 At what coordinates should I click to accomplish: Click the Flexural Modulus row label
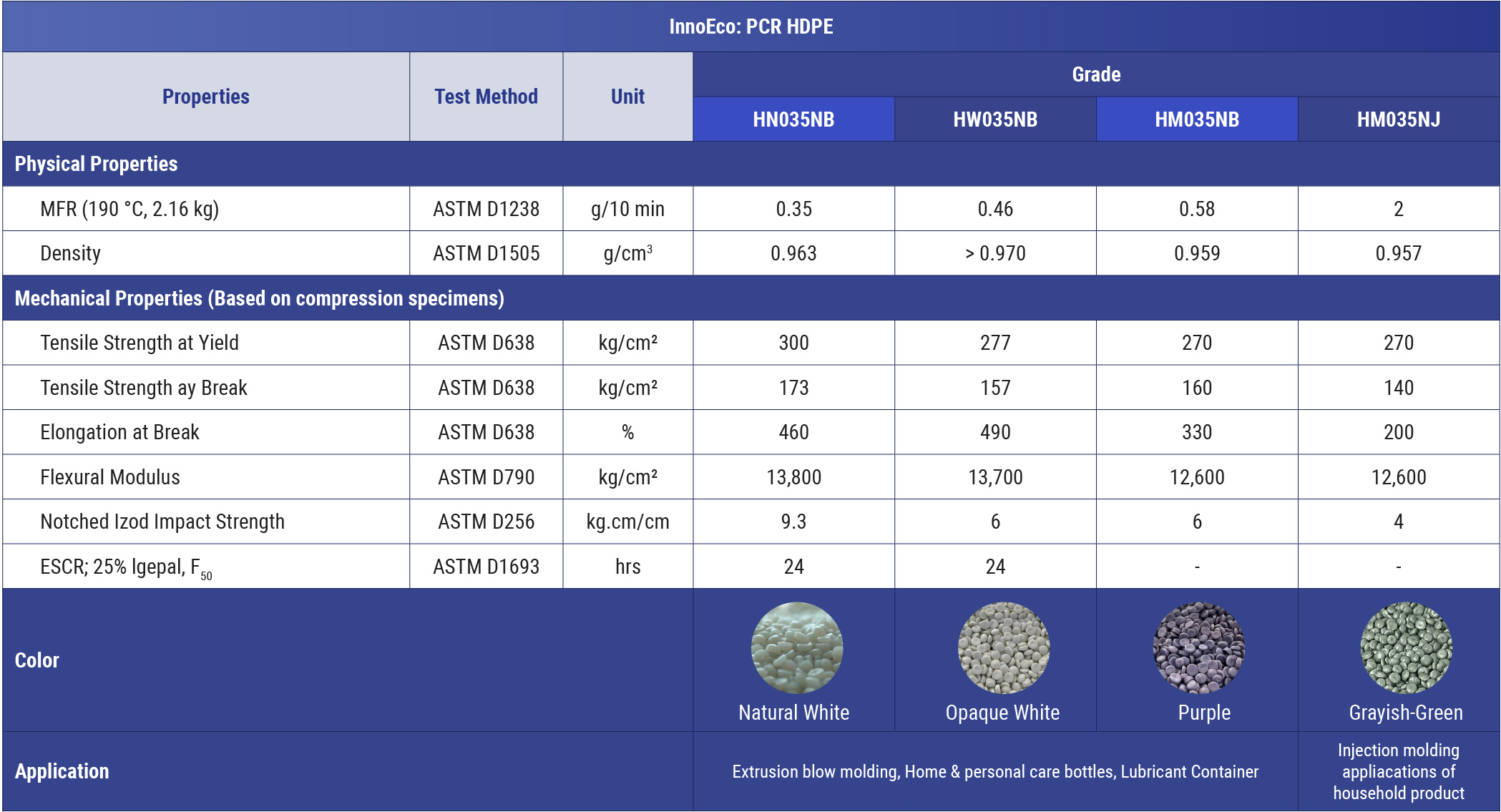click(110, 477)
